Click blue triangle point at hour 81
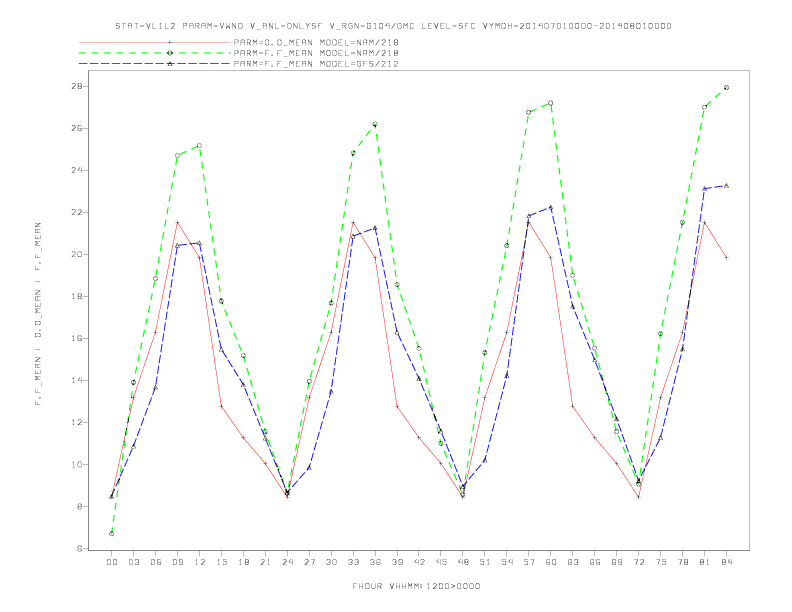The height and width of the screenshot is (612, 792). coord(705,189)
